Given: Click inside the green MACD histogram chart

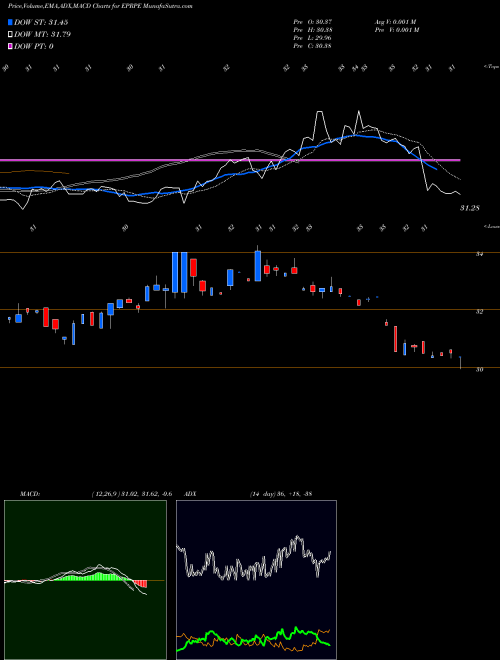Looking at the screenshot, I should [x=85, y=580].
